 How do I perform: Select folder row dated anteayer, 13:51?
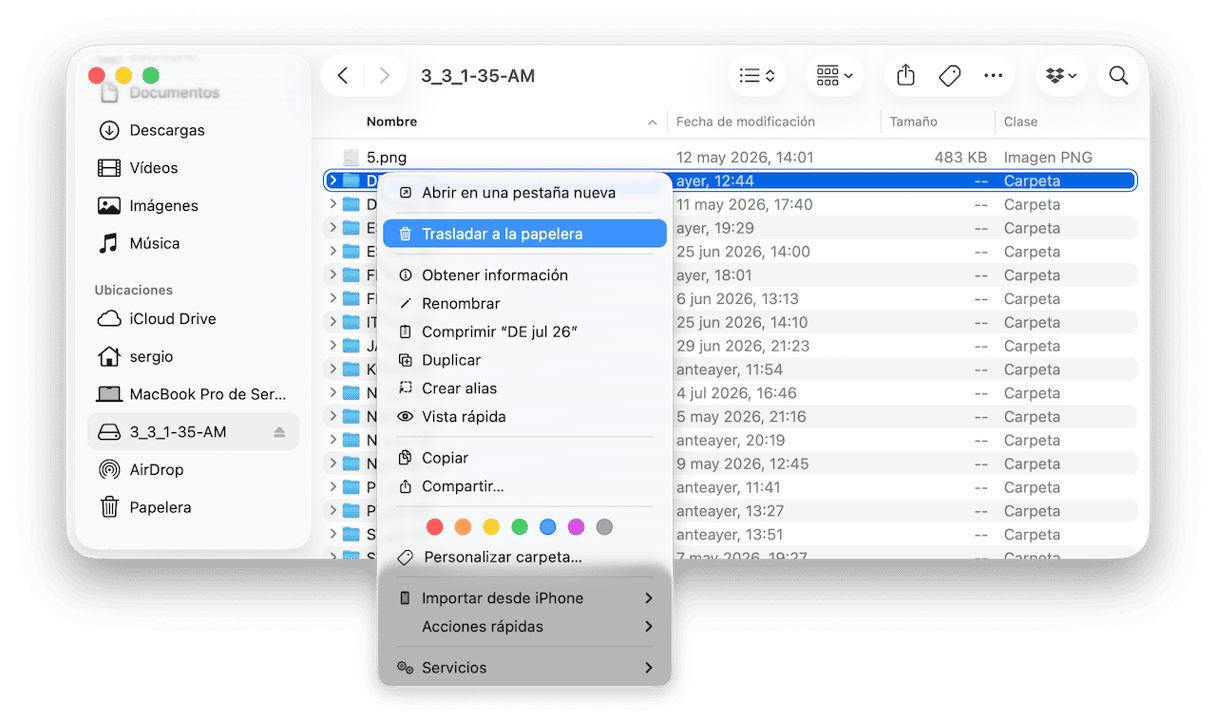coord(731,535)
